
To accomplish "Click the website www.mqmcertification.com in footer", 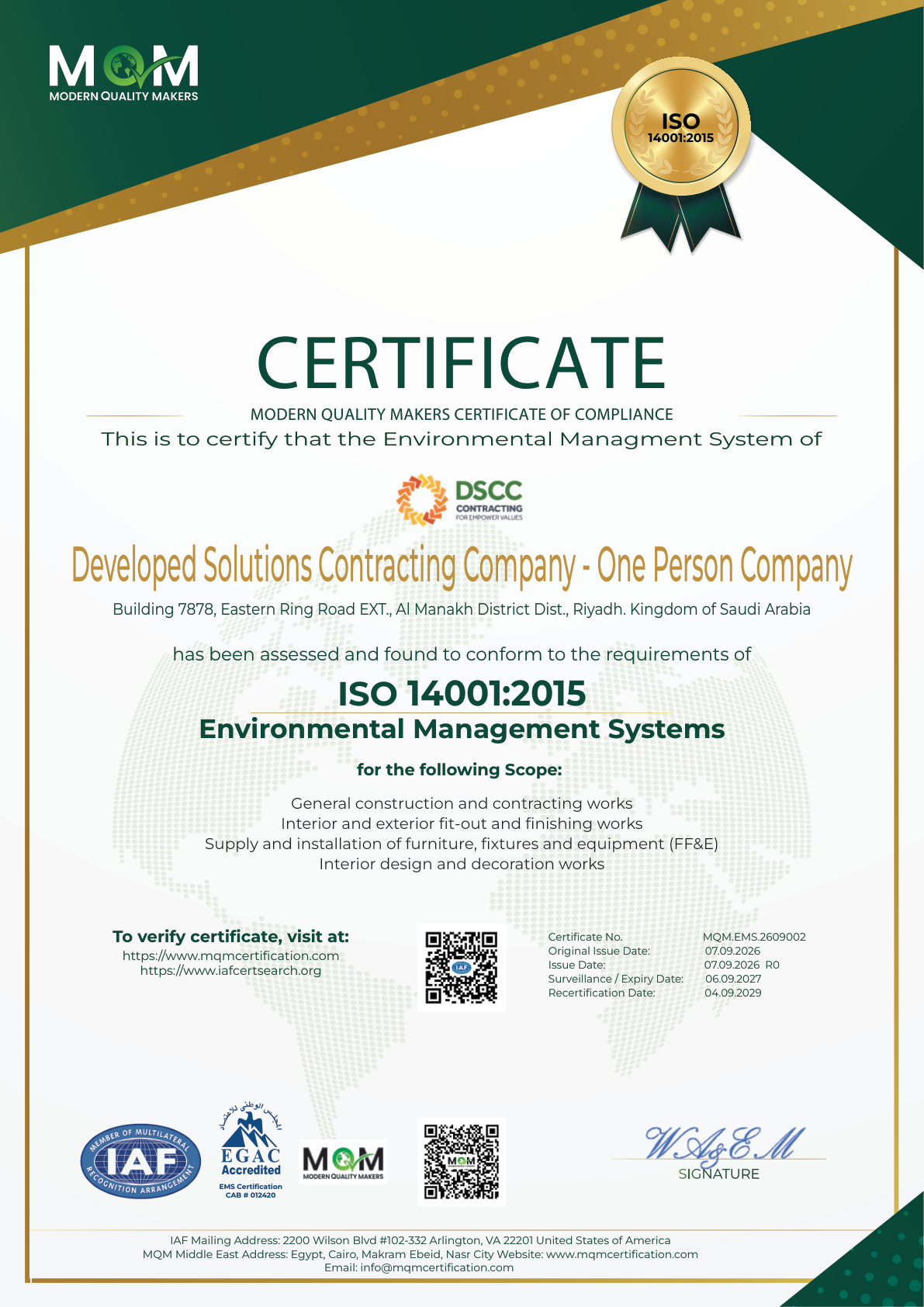I will [622, 1254].
